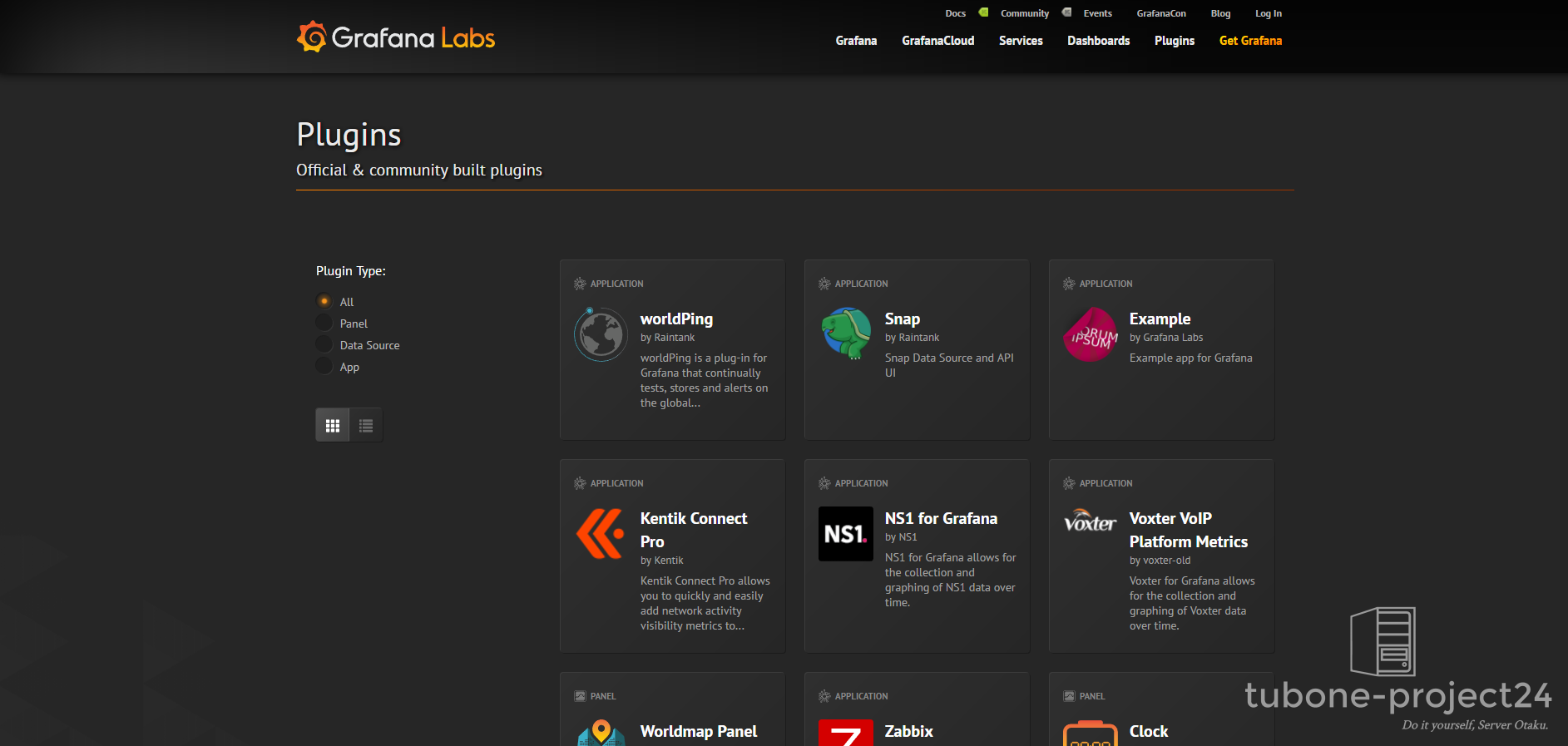Screen dimensions: 1568x746
Task: Select the All plugin type radio
Action: 324,301
